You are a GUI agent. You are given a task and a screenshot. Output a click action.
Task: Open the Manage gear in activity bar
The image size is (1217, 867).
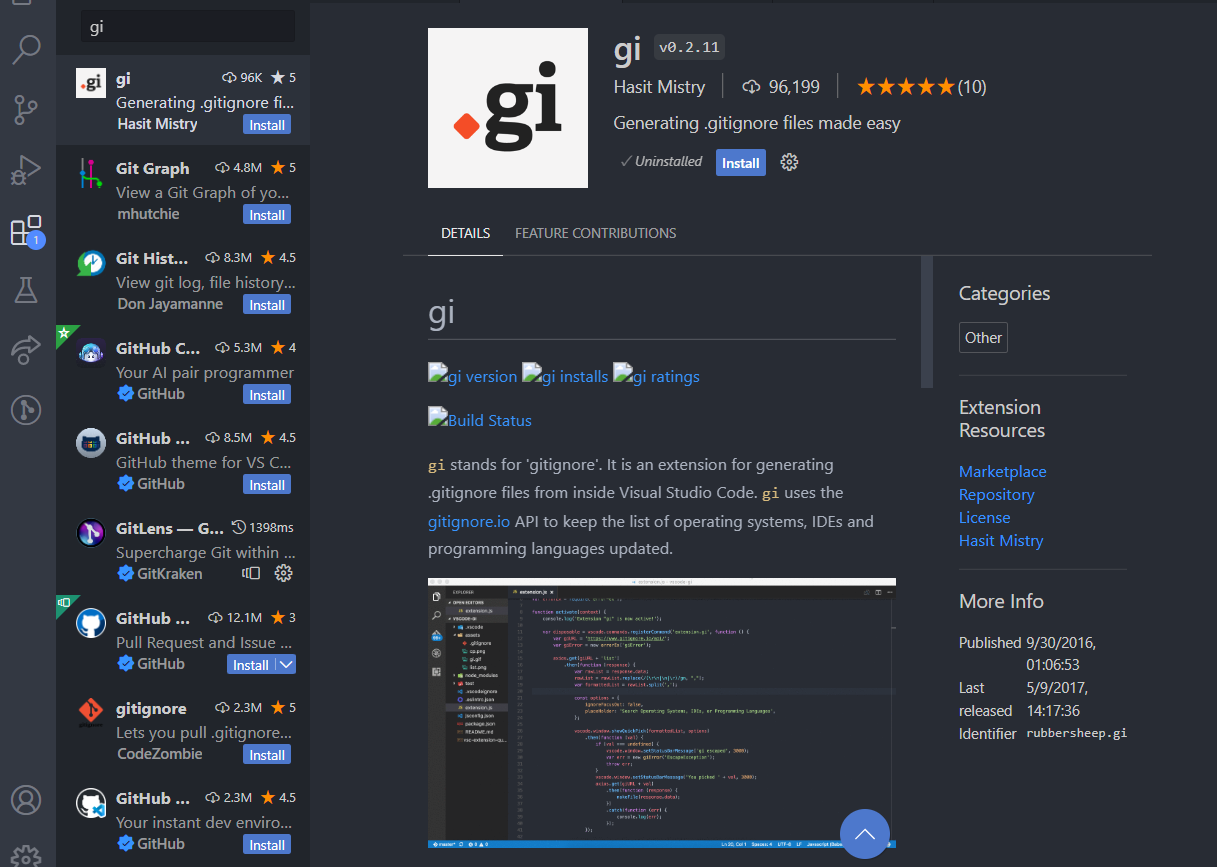(x=26, y=857)
